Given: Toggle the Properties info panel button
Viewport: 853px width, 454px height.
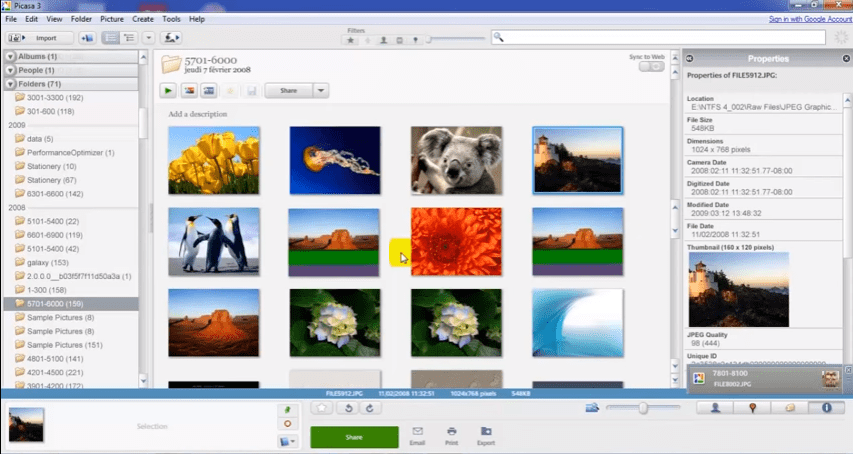Looking at the screenshot, I should click(826, 408).
